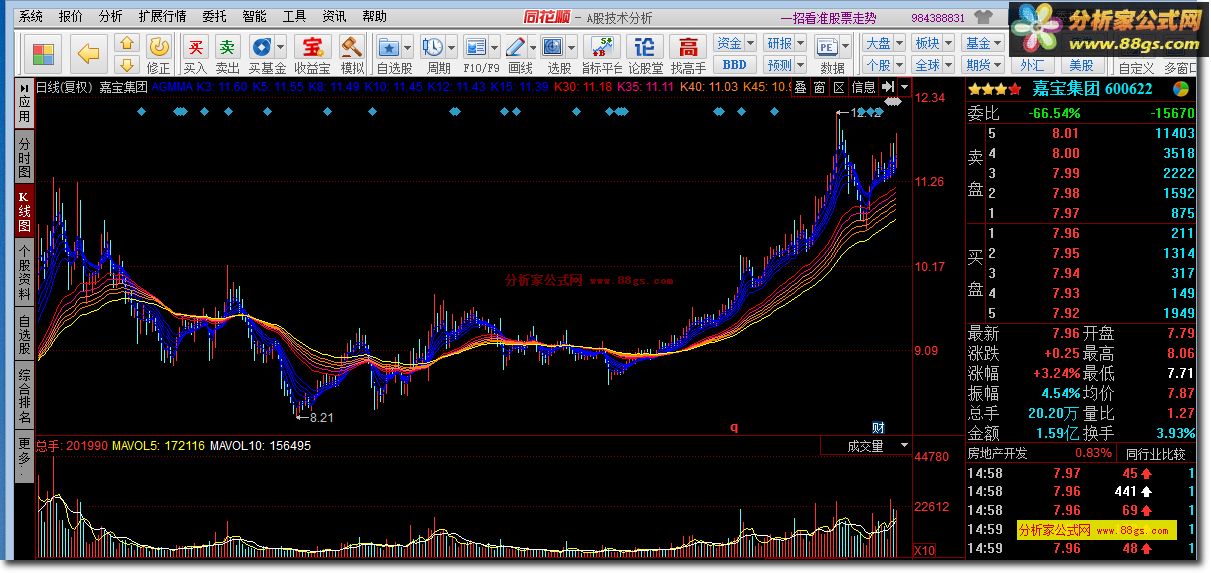Click the 一招看准股票走势 link
The width and height of the screenshot is (1211, 573).
[828, 18]
